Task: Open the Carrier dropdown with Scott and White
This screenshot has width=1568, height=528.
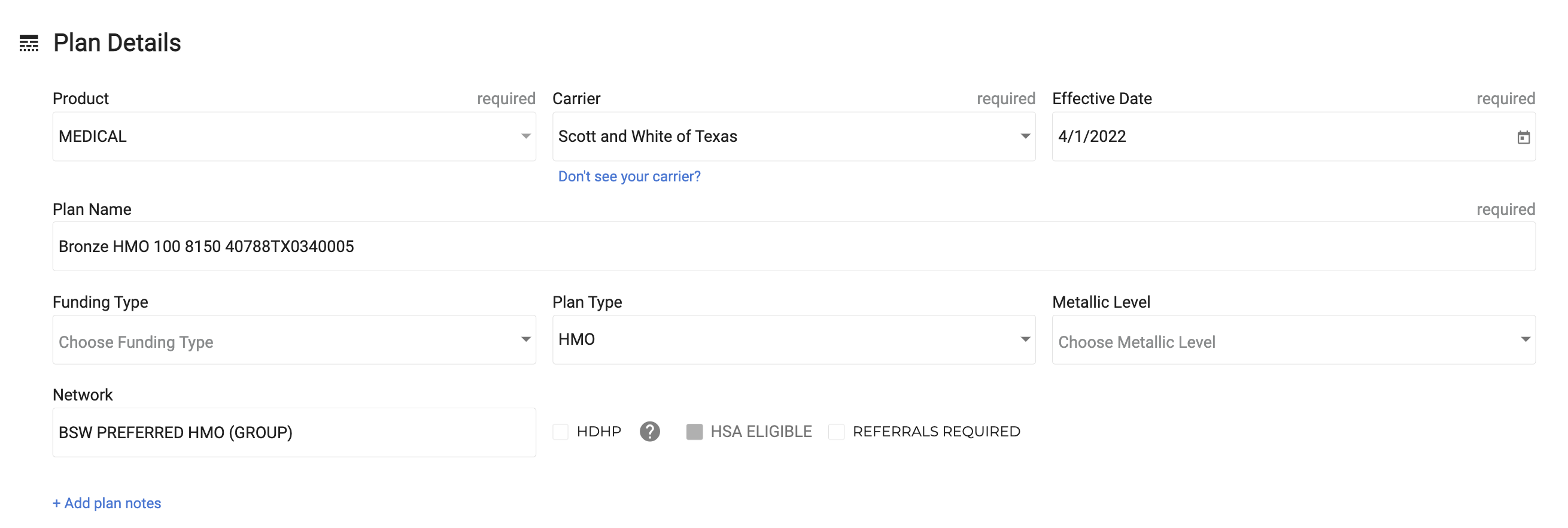Action: click(794, 136)
